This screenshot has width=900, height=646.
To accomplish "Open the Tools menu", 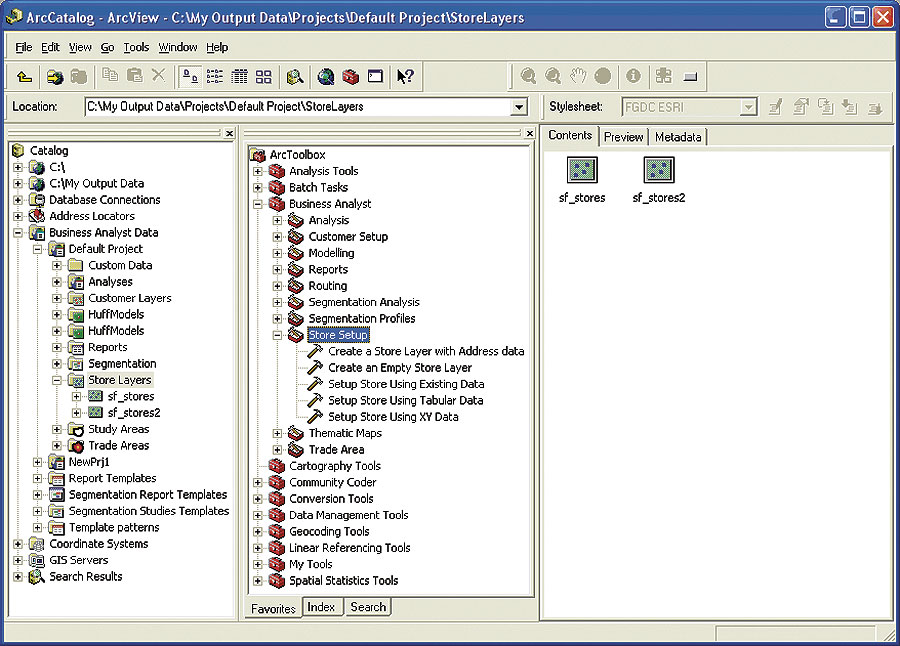I will tap(136, 47).
